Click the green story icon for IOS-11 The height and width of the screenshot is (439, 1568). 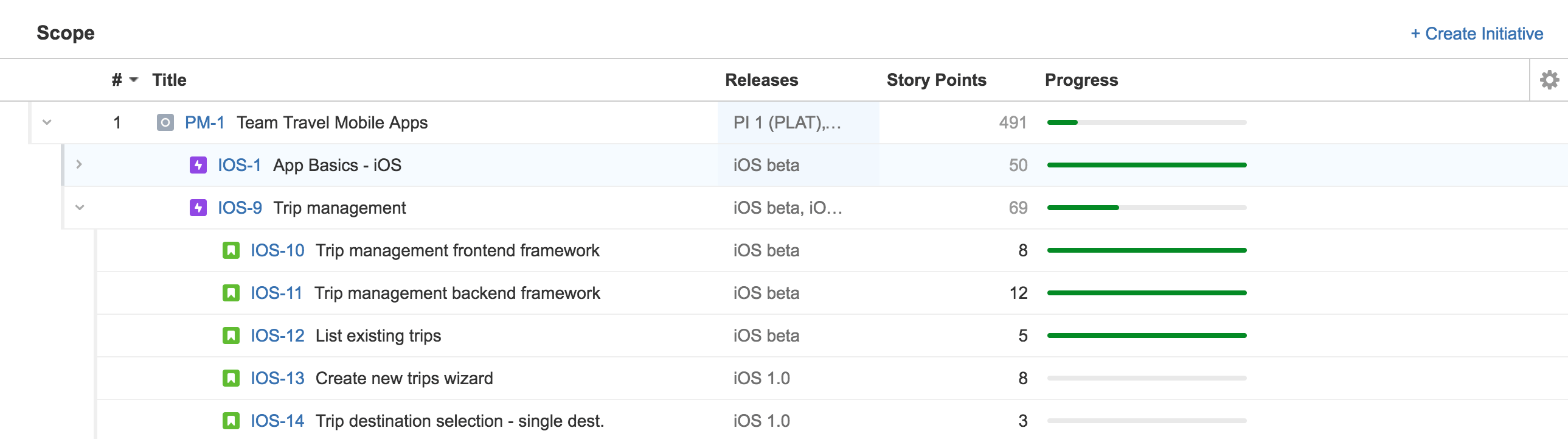(231, 293)
